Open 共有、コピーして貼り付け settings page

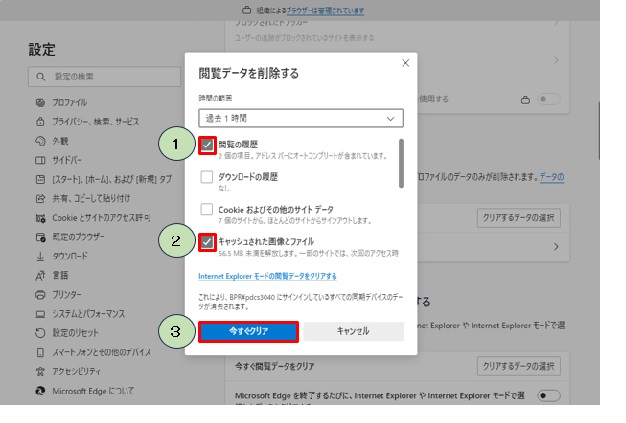(x=91, y=198)
